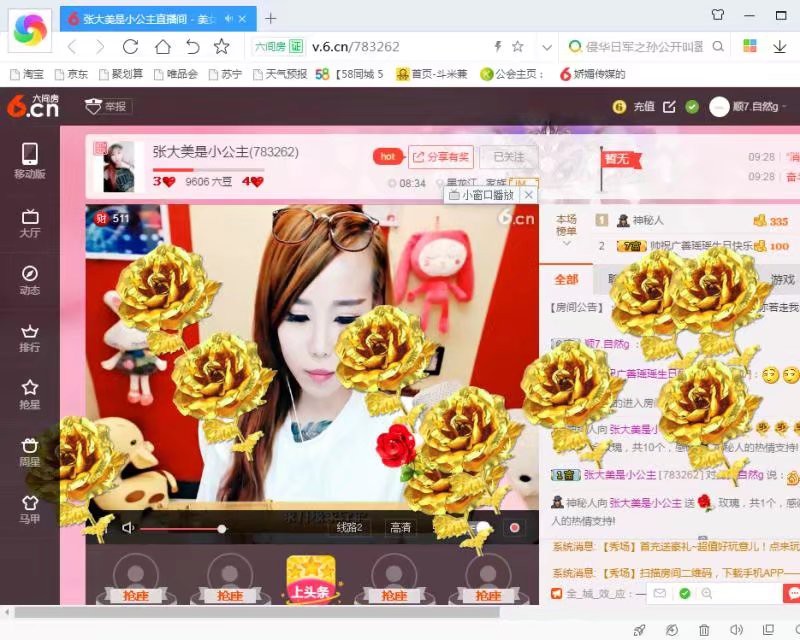The height and width of the screenshot is (640, 800).
Task: Click the browser skin shirt icon in title bar
Action: tap(718, 15)
